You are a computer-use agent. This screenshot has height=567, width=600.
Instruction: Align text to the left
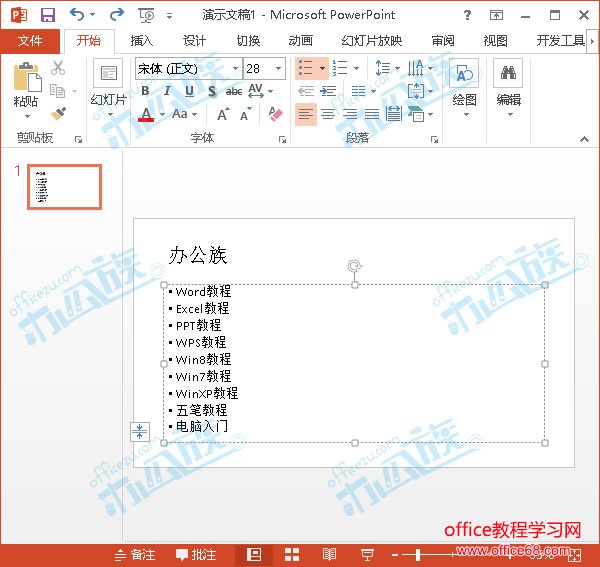pos(306,114)
